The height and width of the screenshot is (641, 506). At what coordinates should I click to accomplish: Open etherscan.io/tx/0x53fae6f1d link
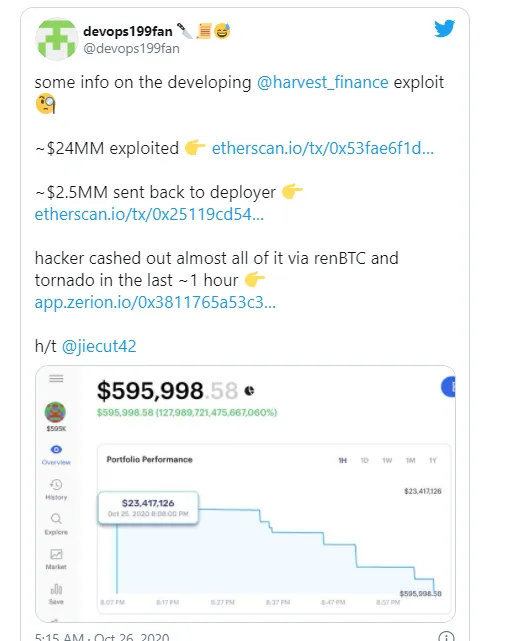[322, 148]
